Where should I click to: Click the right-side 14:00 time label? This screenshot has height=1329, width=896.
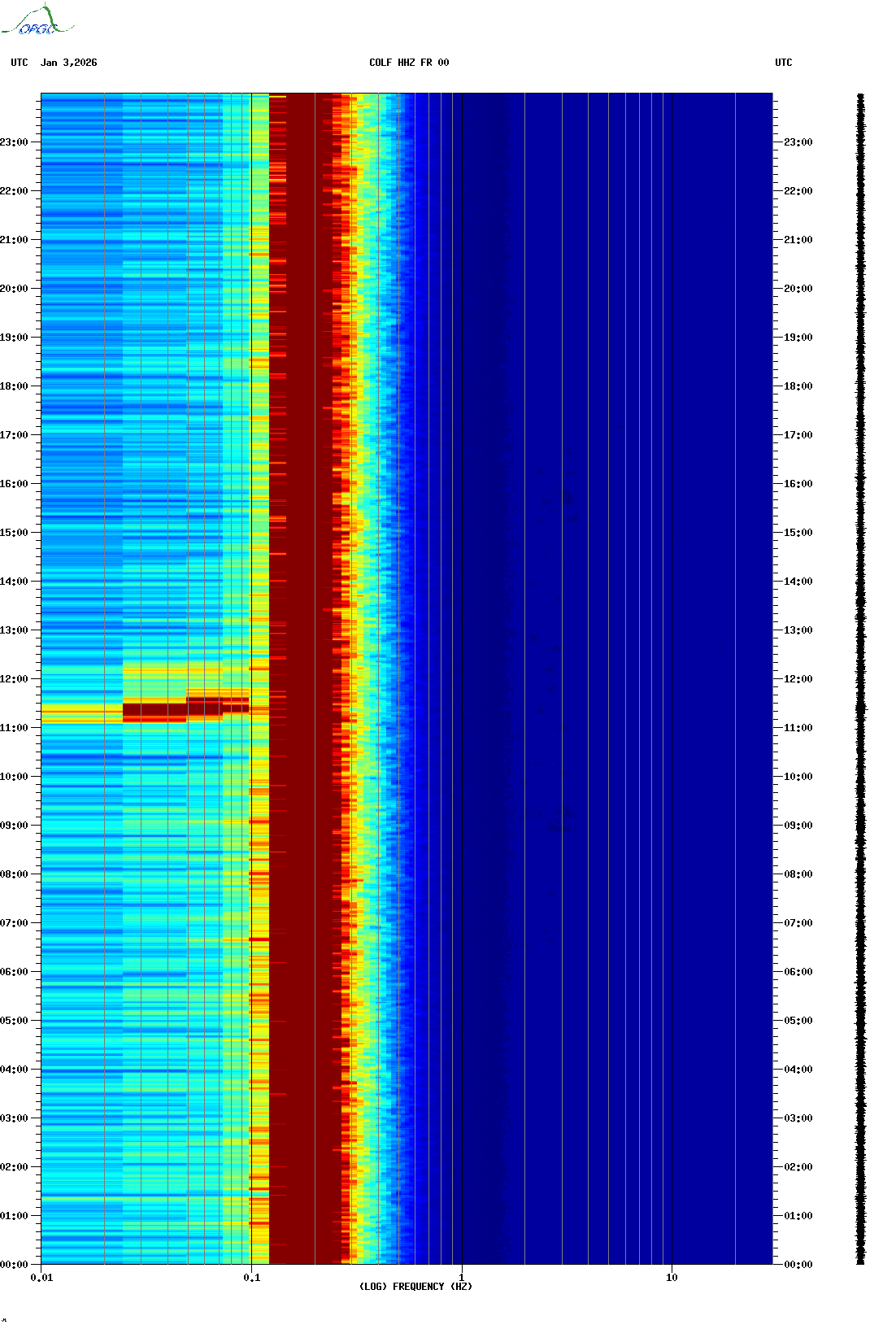click(798, 582)
